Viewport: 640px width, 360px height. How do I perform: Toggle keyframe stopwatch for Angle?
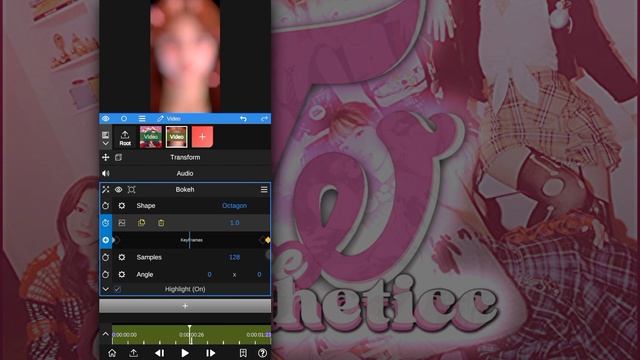coord(106,275)
